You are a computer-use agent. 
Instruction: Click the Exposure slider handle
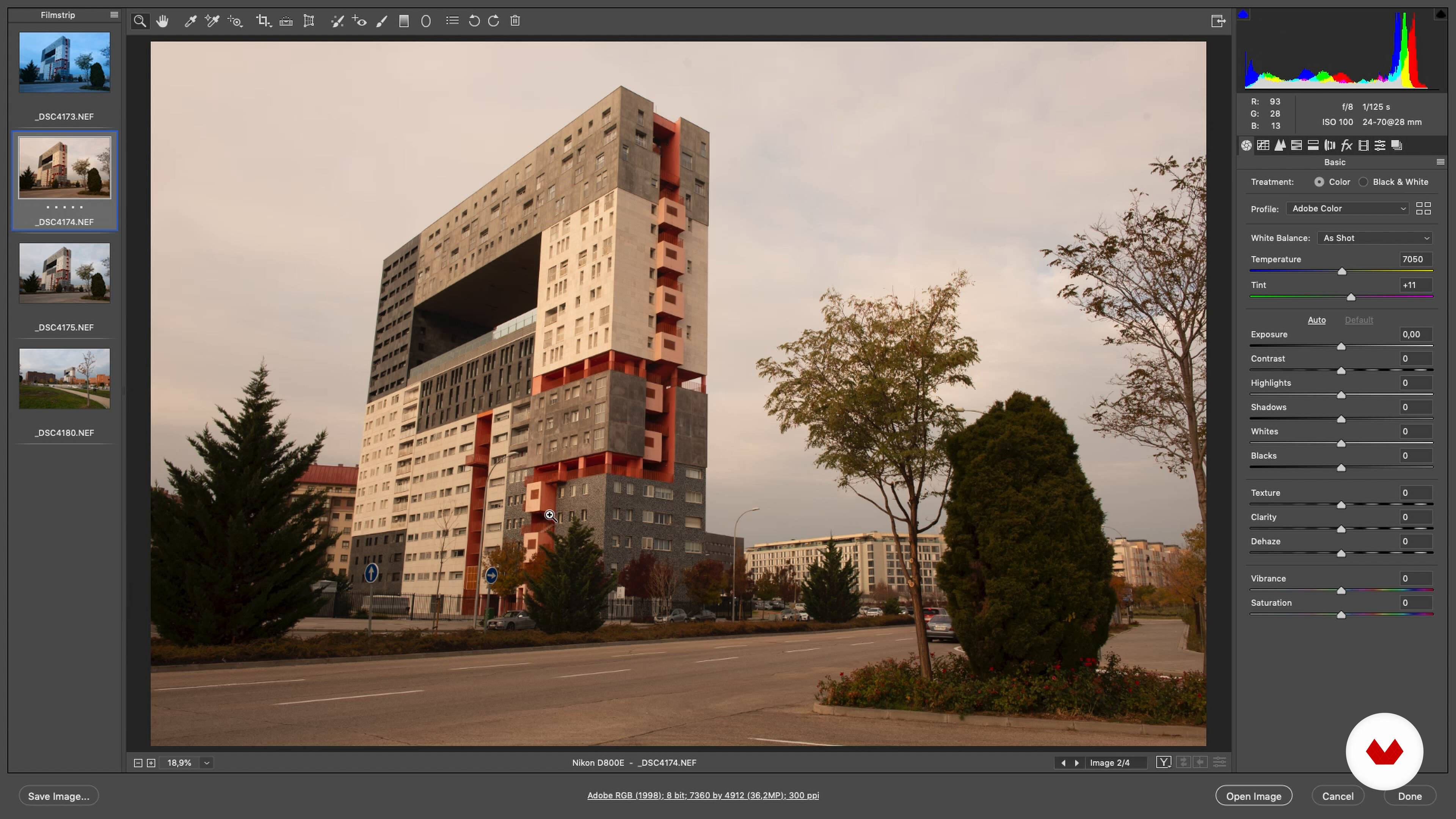[x=1341, y=347]
